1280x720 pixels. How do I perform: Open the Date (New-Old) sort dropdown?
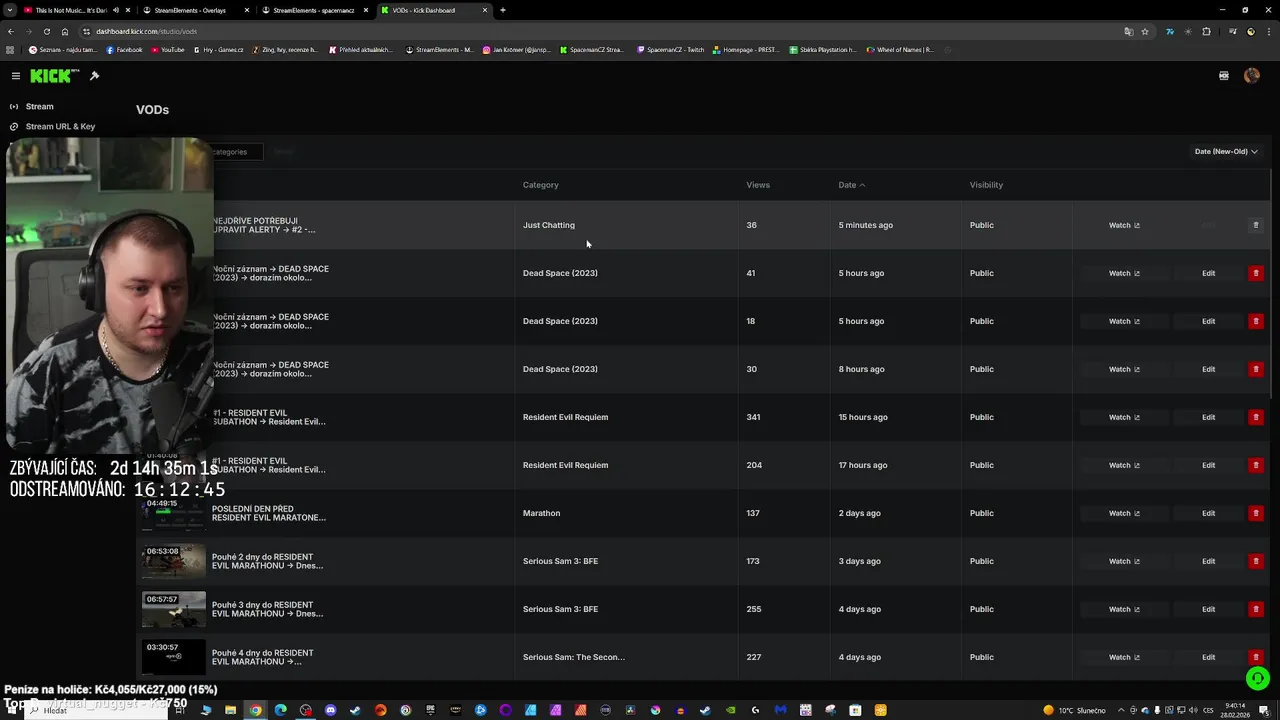[x=1226, y=151]
